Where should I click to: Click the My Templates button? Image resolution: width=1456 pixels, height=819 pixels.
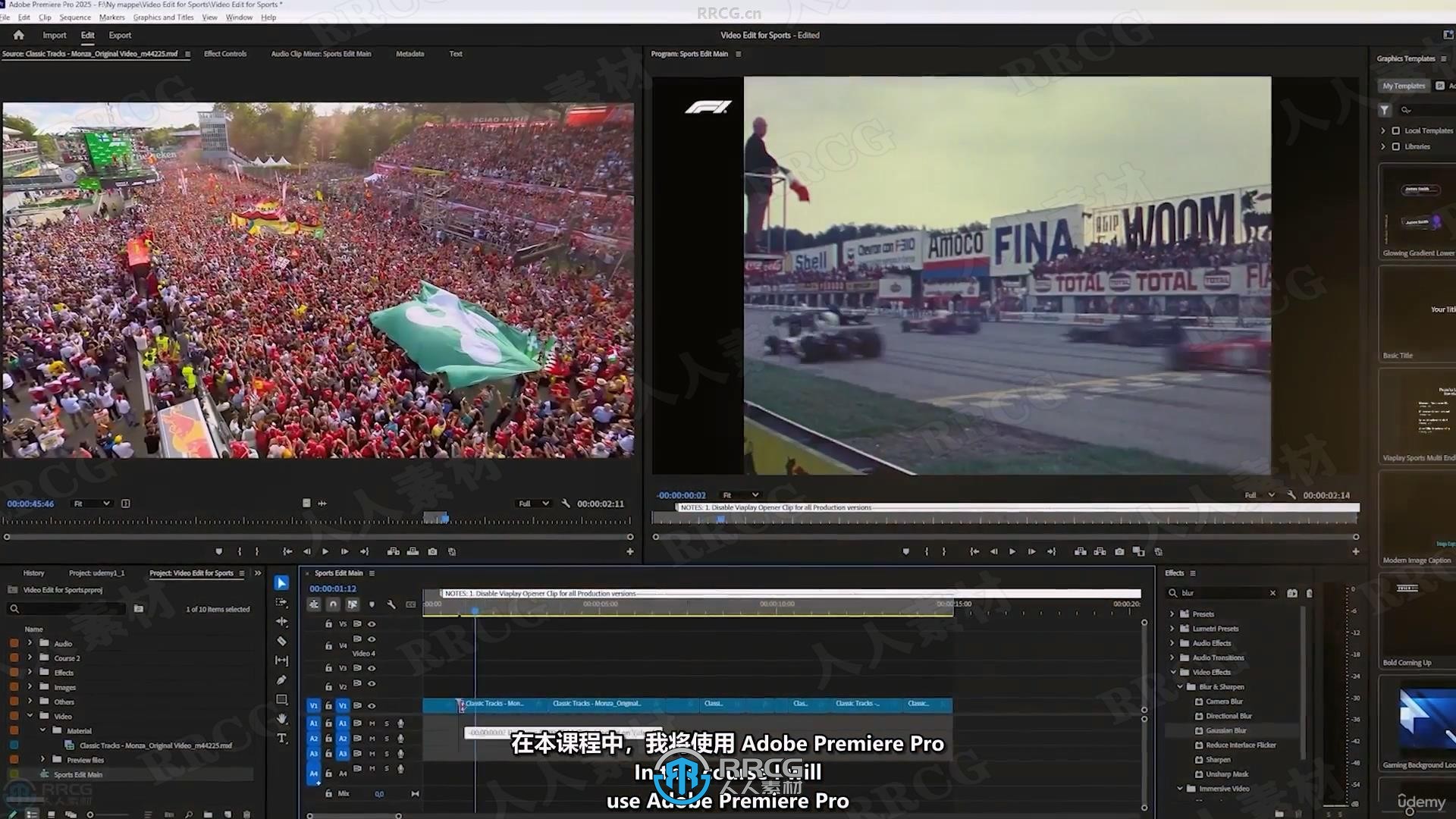coord(1404,86)
